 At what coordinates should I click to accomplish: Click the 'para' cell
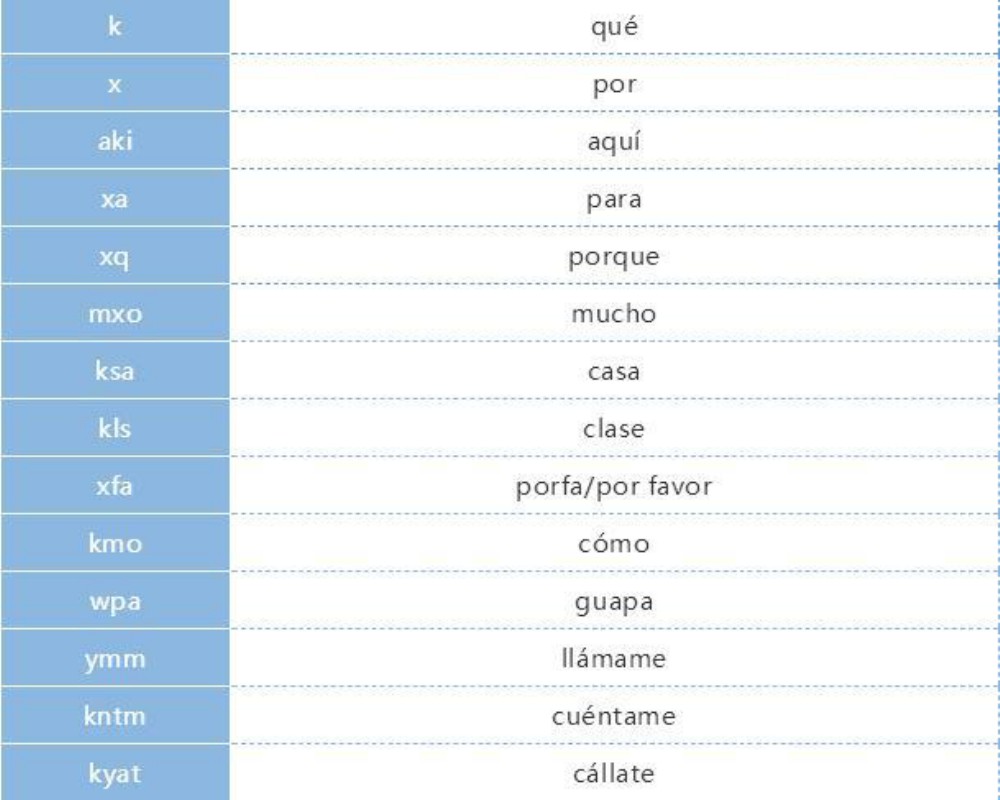tap(615, 200)
